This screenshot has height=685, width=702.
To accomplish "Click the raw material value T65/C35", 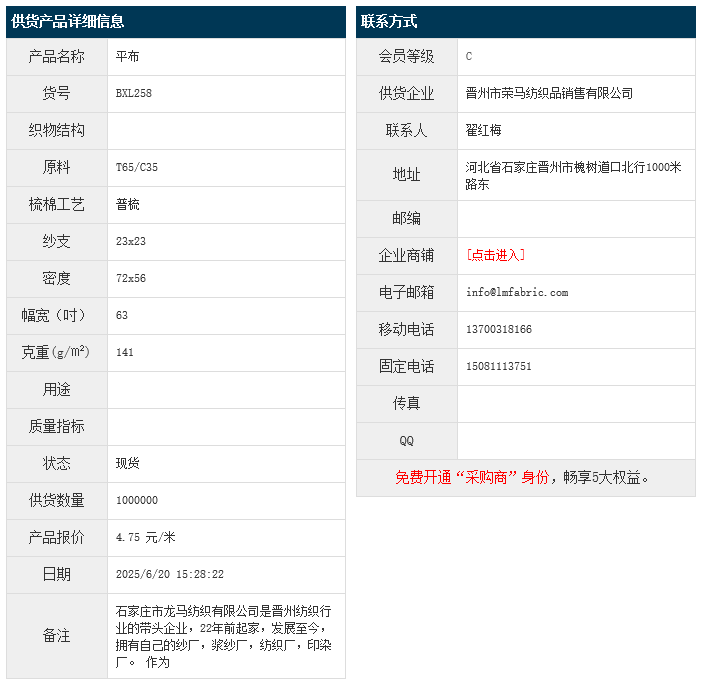I will pyautogui.click(x=137, y=167).
